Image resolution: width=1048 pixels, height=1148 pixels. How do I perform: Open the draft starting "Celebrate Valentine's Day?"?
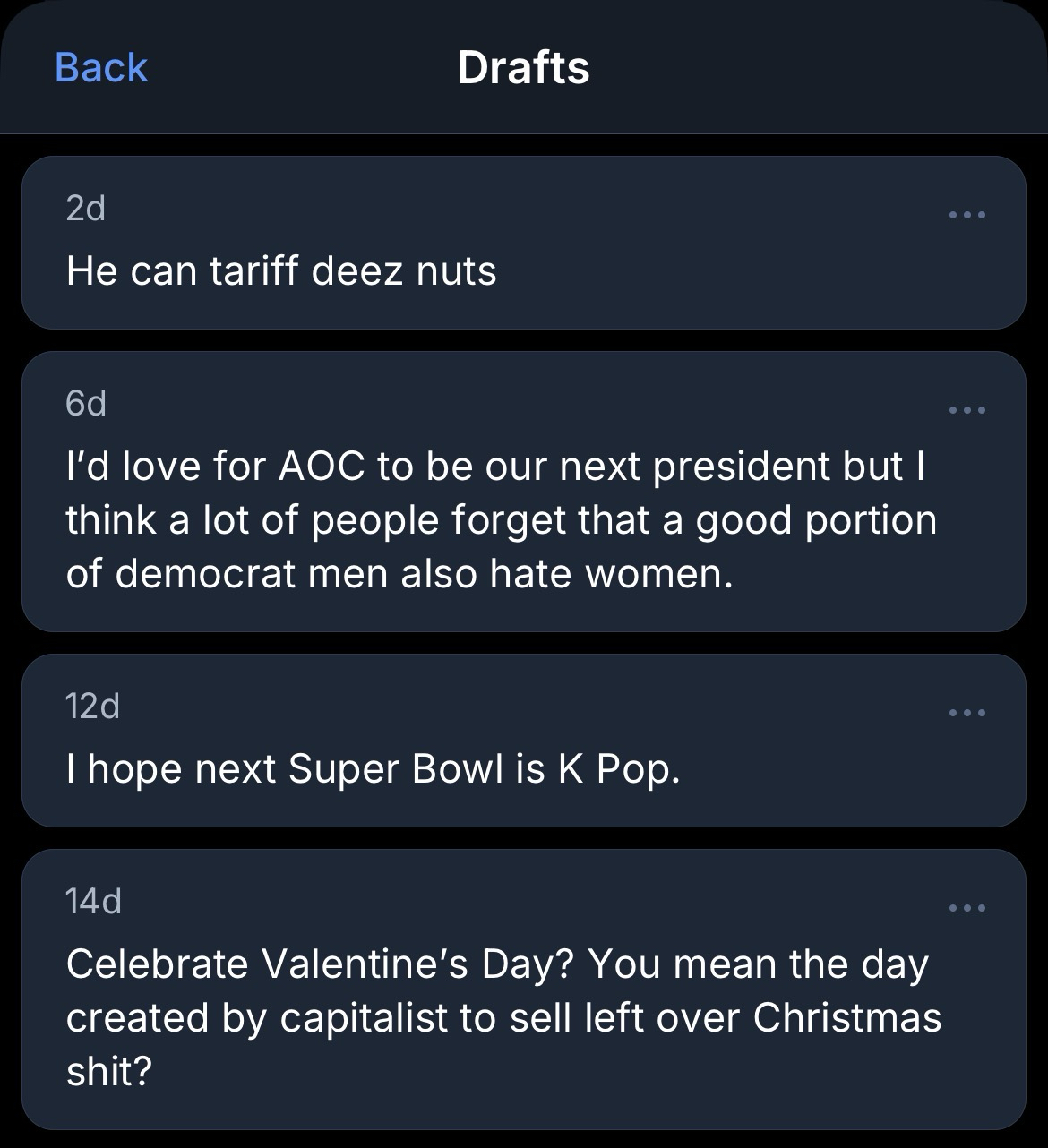[x=502, y=1017]
